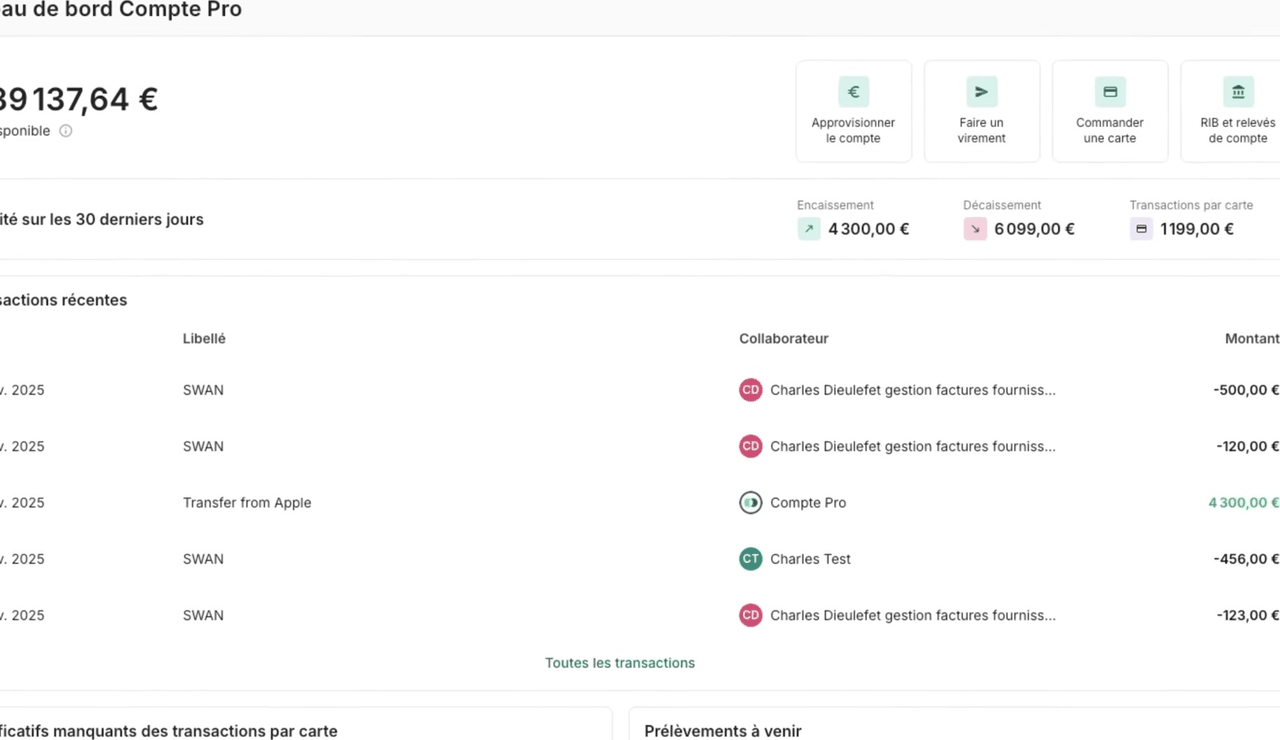Image resolution: width=1280 pixels, height=740 pixels.
Task: Click the -456,00 € amount
Action: tap(1246, 559)
